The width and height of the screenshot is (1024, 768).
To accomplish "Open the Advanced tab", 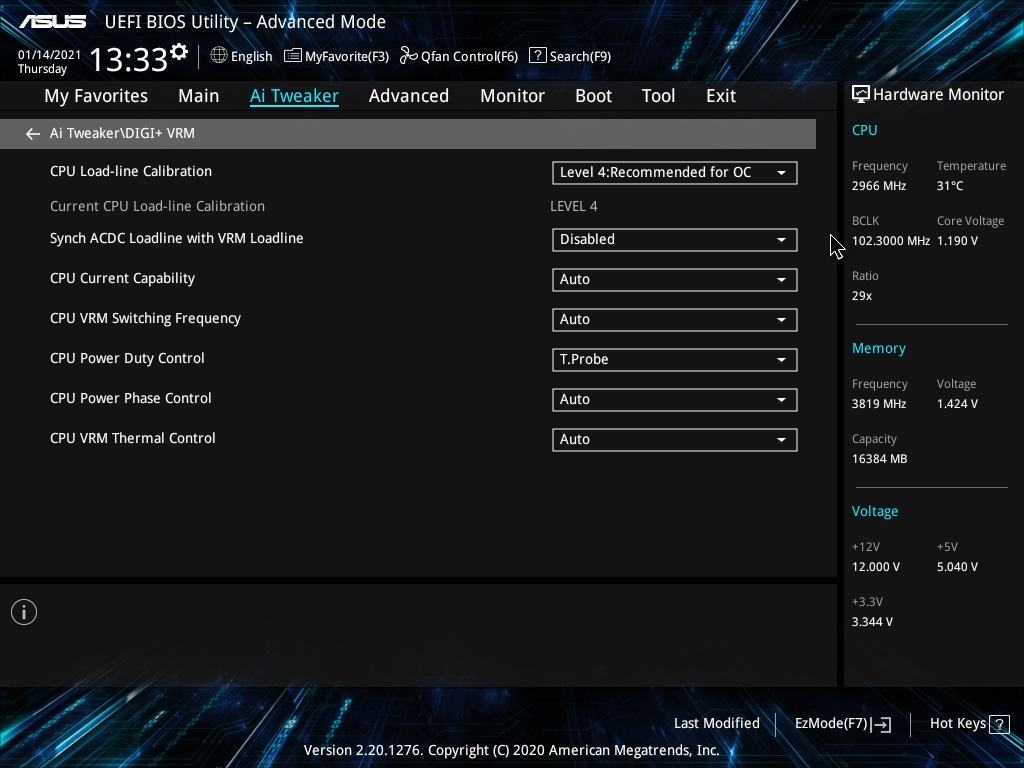I will tap(409, 96).
